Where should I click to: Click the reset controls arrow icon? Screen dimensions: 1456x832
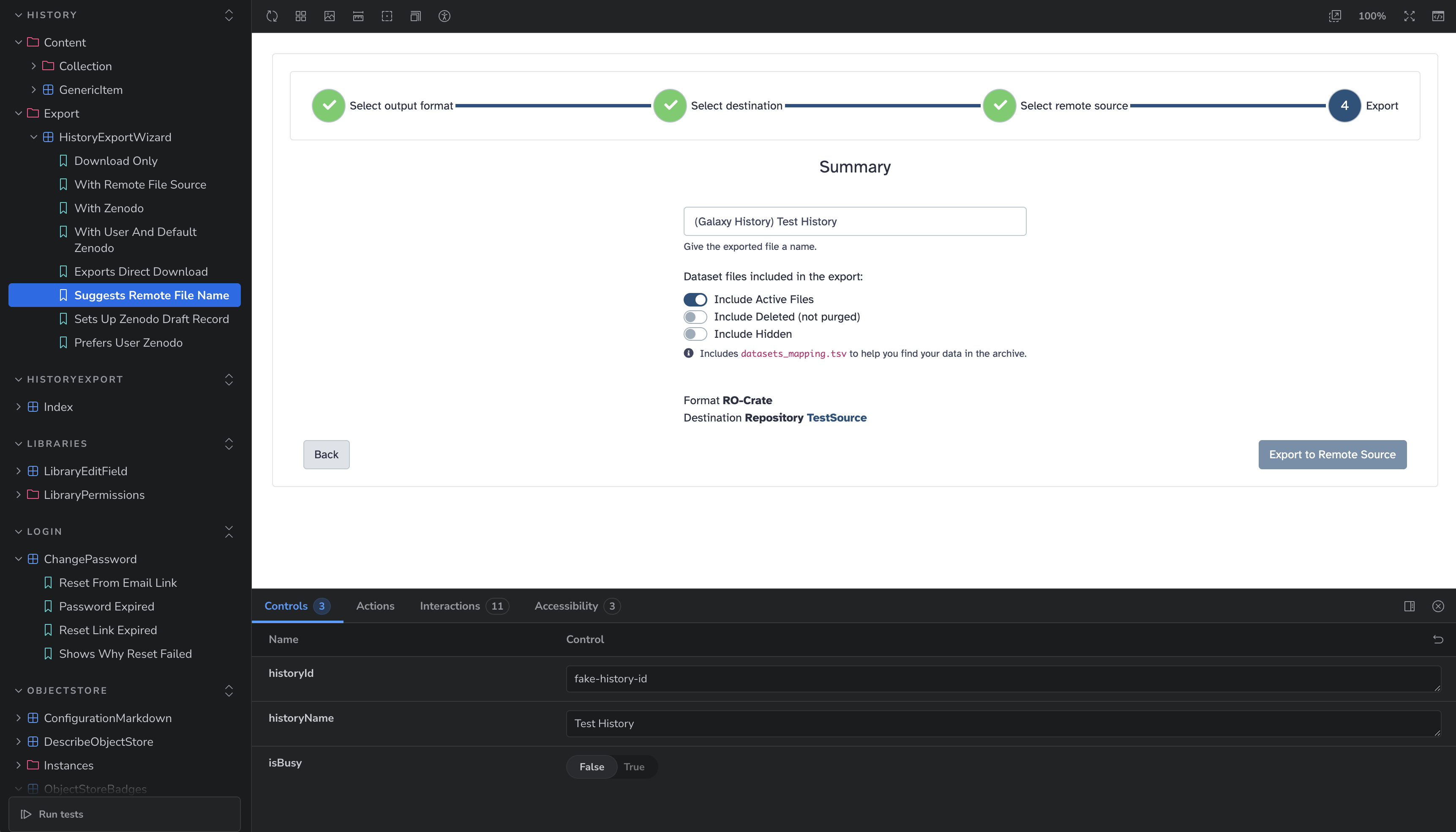[x=1438, y=639]
